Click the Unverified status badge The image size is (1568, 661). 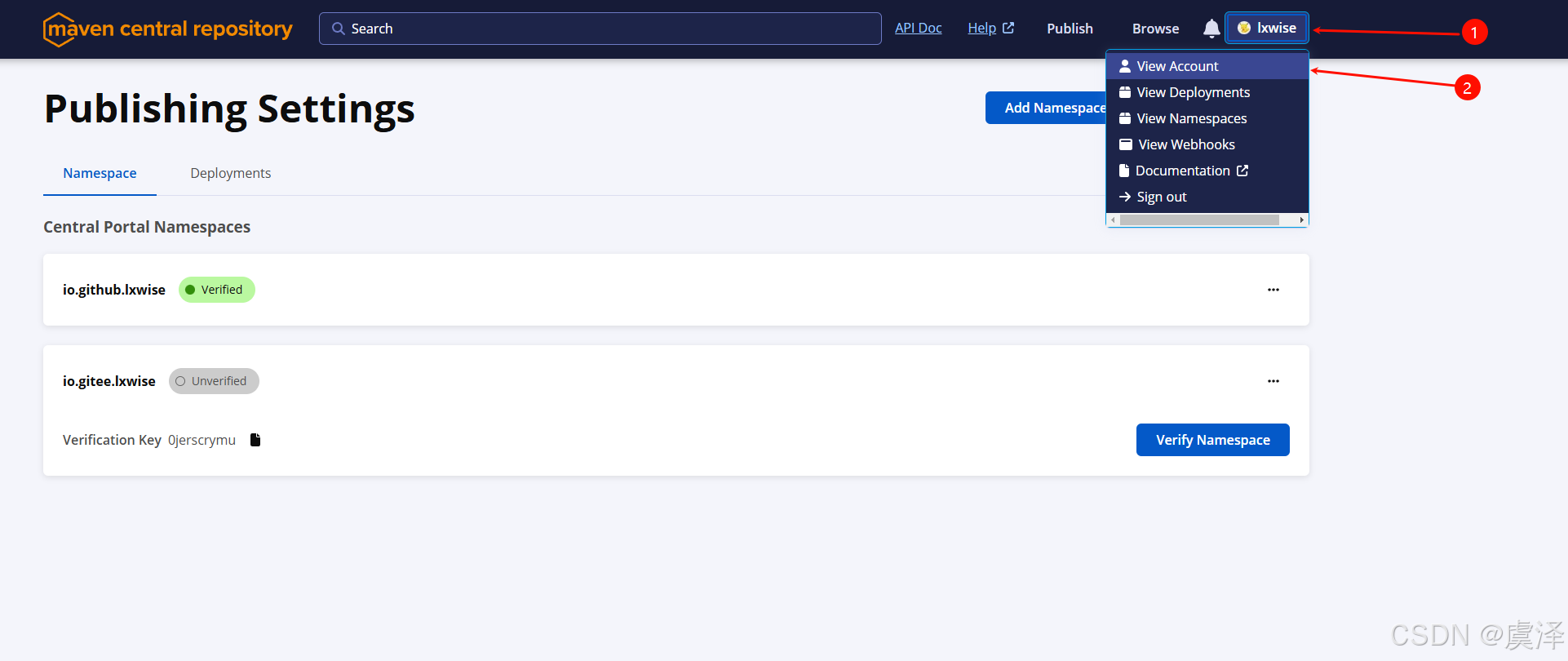point(214,381)
